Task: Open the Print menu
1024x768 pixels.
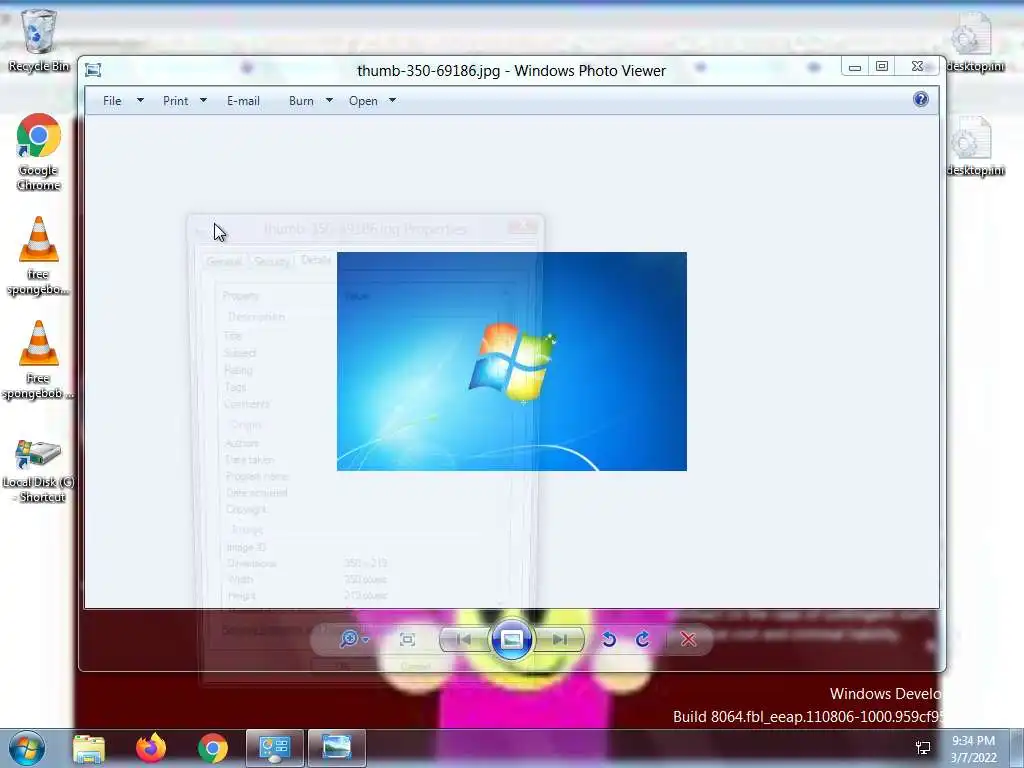Action: (176, 101)
